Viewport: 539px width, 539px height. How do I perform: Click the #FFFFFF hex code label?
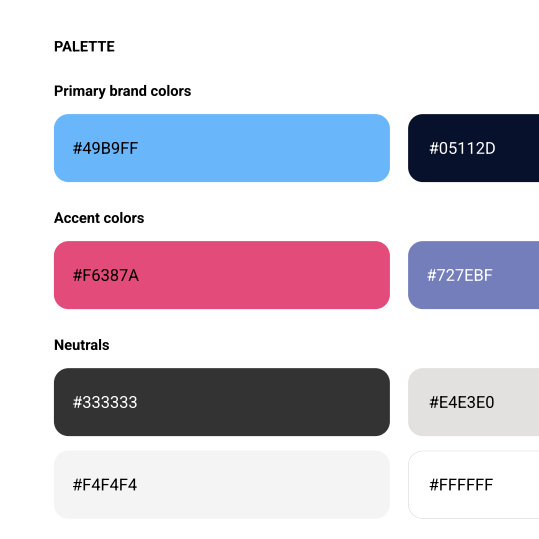pos(461,485)
